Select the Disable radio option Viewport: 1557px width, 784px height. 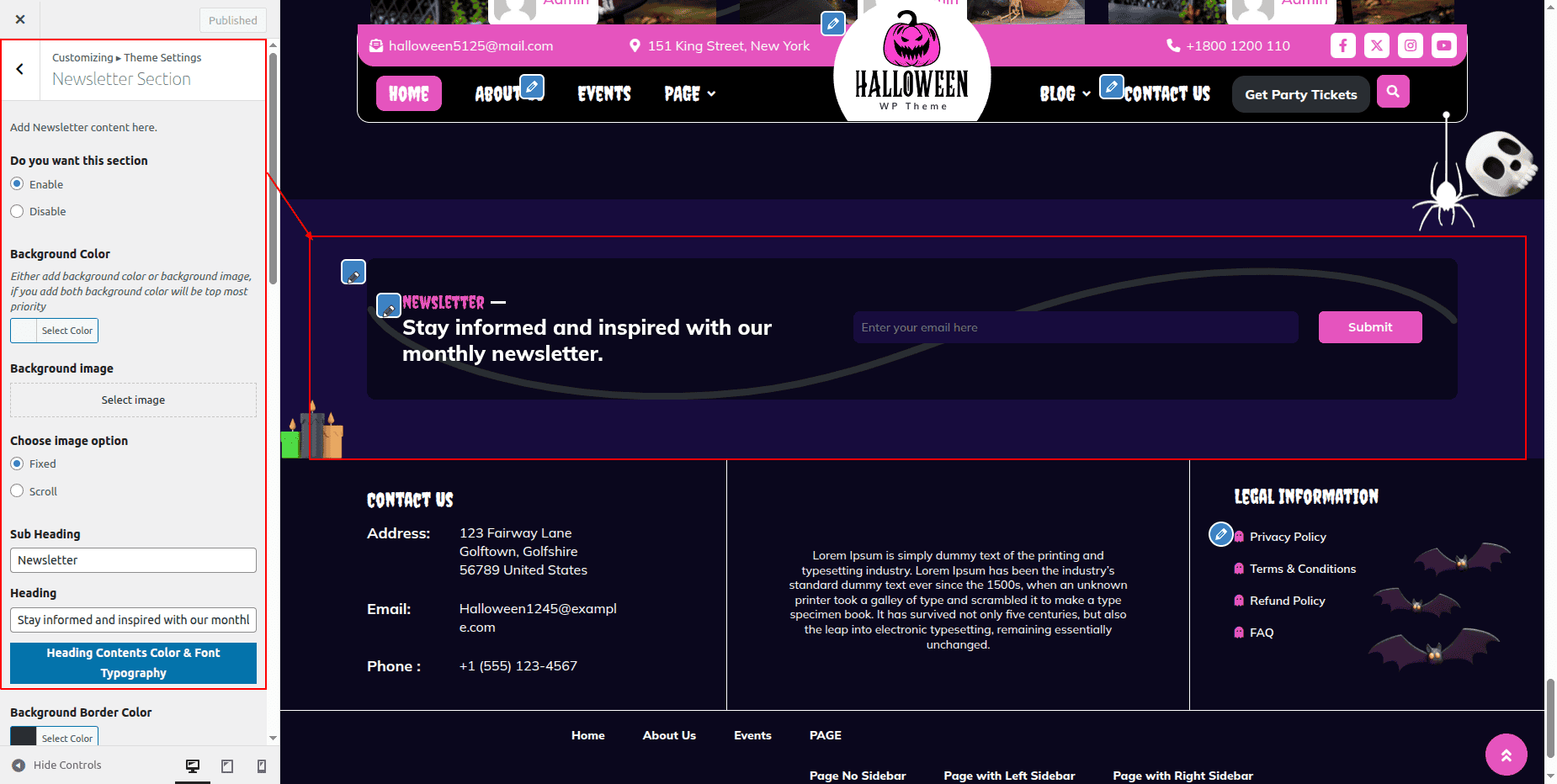pyautogui.click(x=17, y=211)
